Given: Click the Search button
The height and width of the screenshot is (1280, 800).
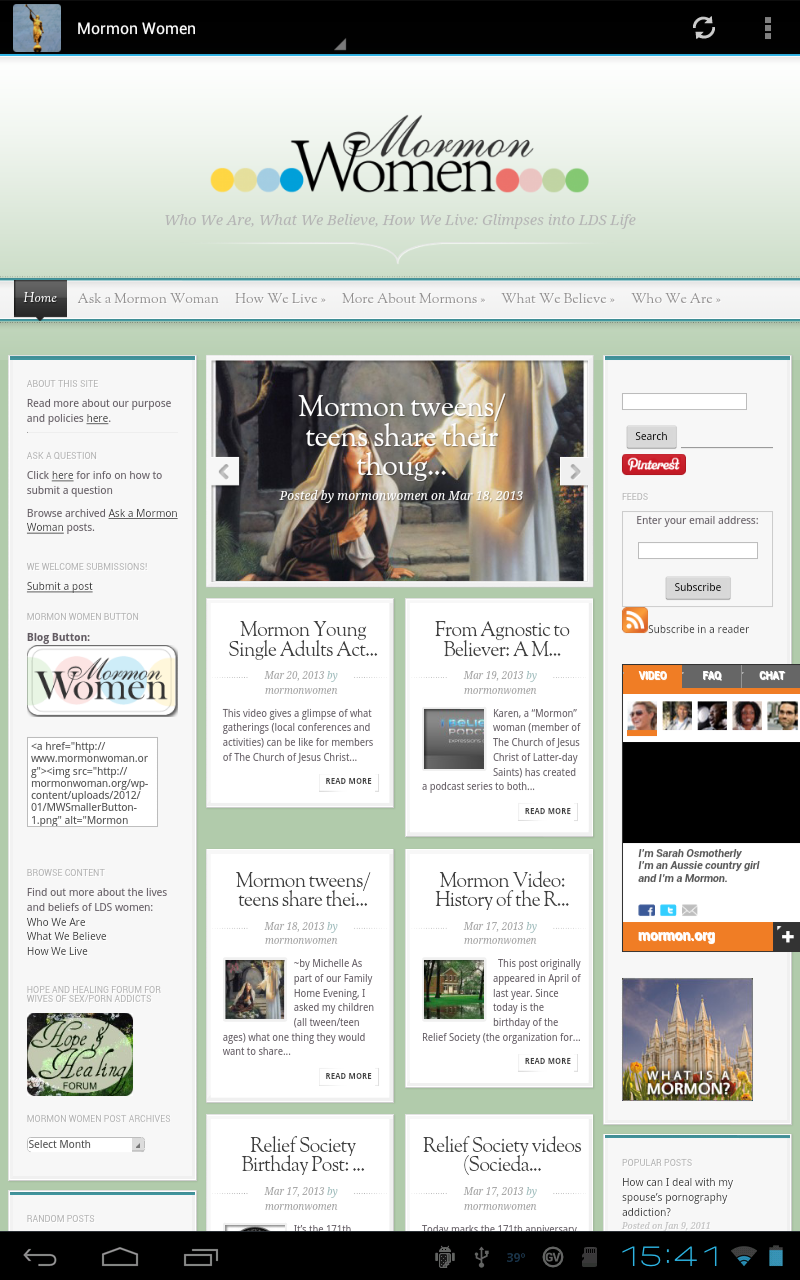Looking at the screenshot, I should tap(651, 436).
